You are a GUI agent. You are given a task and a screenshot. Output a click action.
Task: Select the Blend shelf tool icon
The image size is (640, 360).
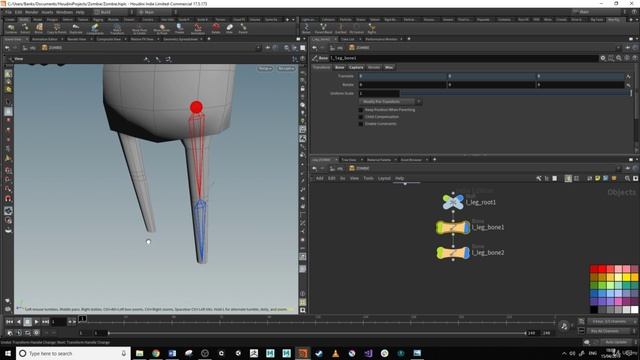click(x=39, y=29)
